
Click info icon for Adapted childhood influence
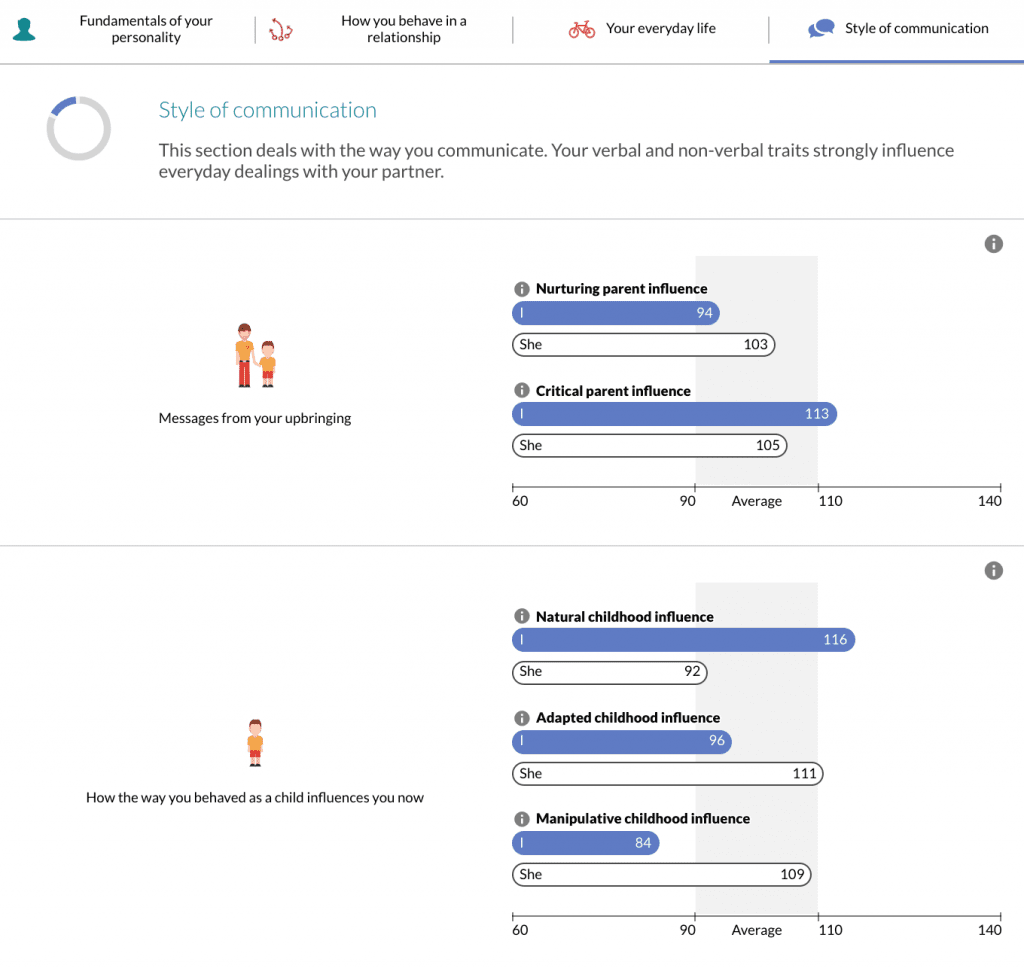click(x=521, y=718)
